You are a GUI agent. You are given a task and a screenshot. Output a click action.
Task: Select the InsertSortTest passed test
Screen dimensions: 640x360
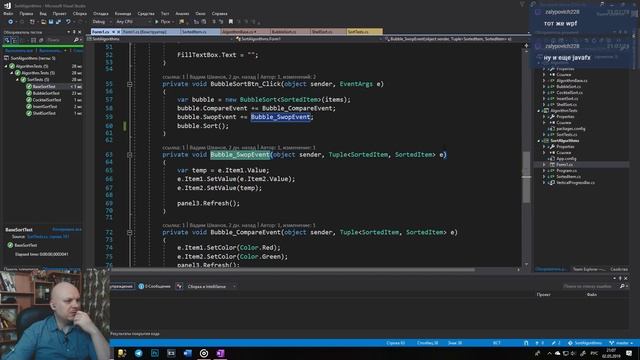[45, 106]
